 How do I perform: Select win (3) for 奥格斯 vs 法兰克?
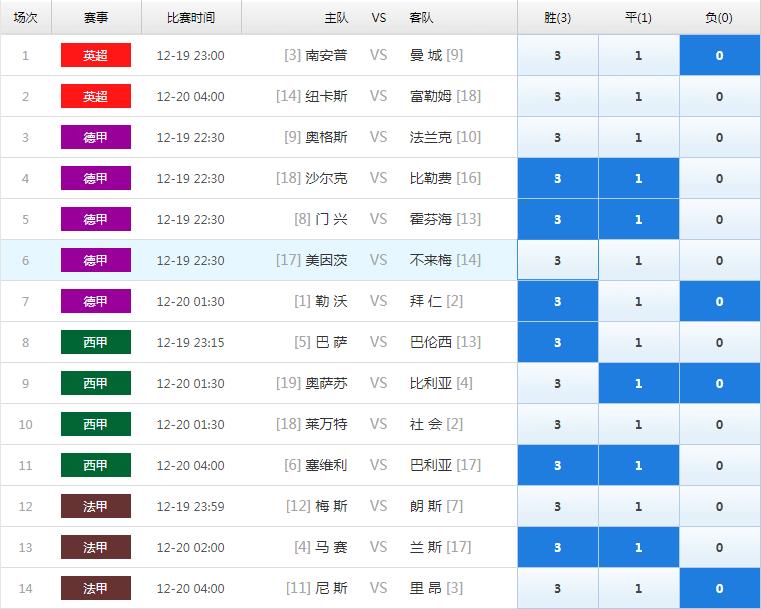click(558, 137)
